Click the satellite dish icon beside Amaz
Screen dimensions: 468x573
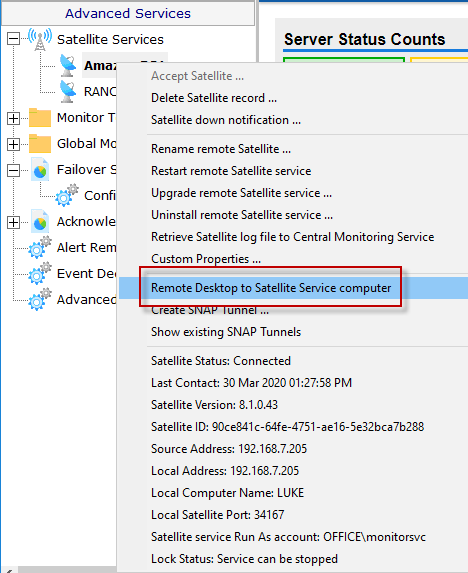(x=68, y=65)
